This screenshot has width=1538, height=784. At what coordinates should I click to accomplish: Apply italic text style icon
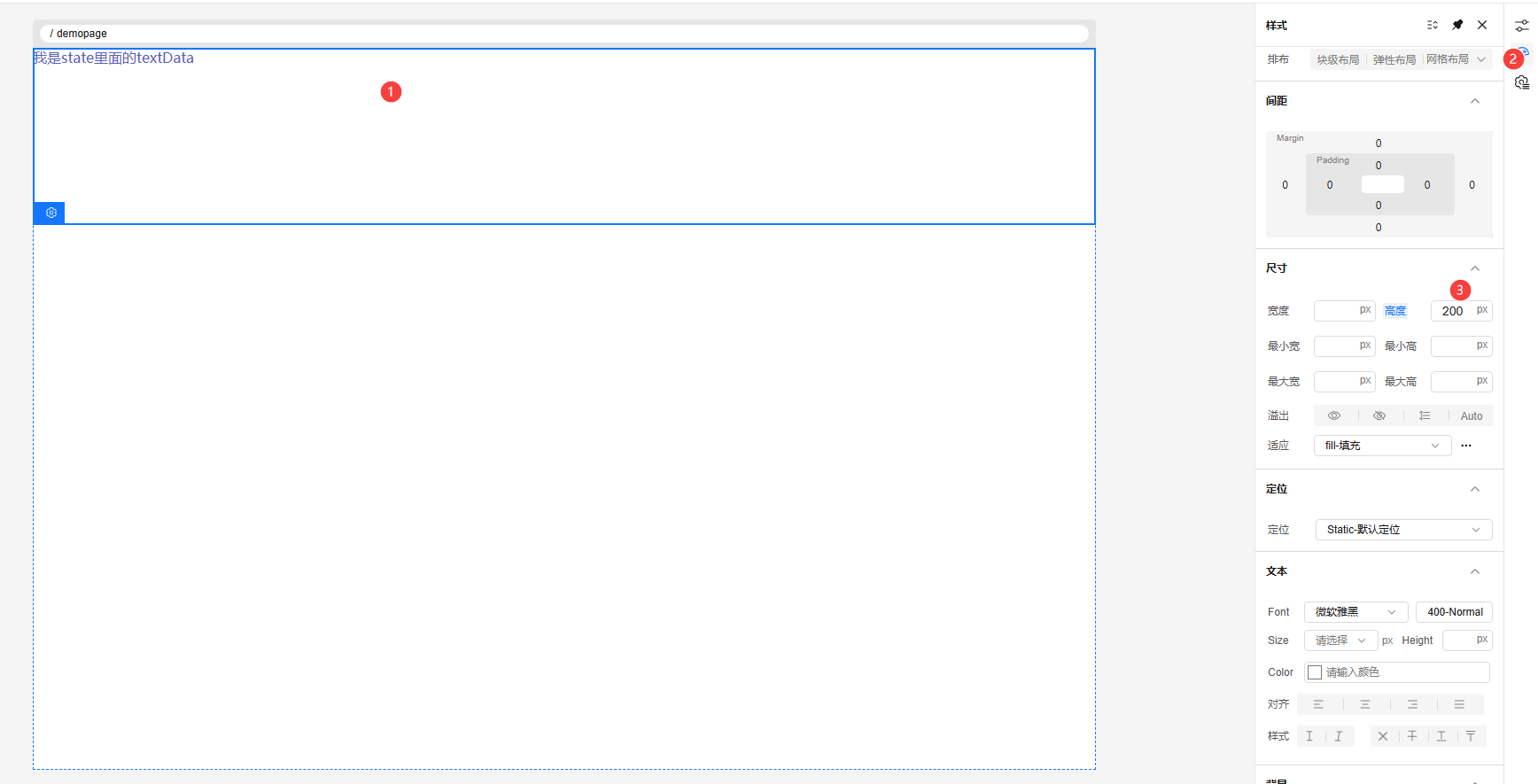(1338, 736)
